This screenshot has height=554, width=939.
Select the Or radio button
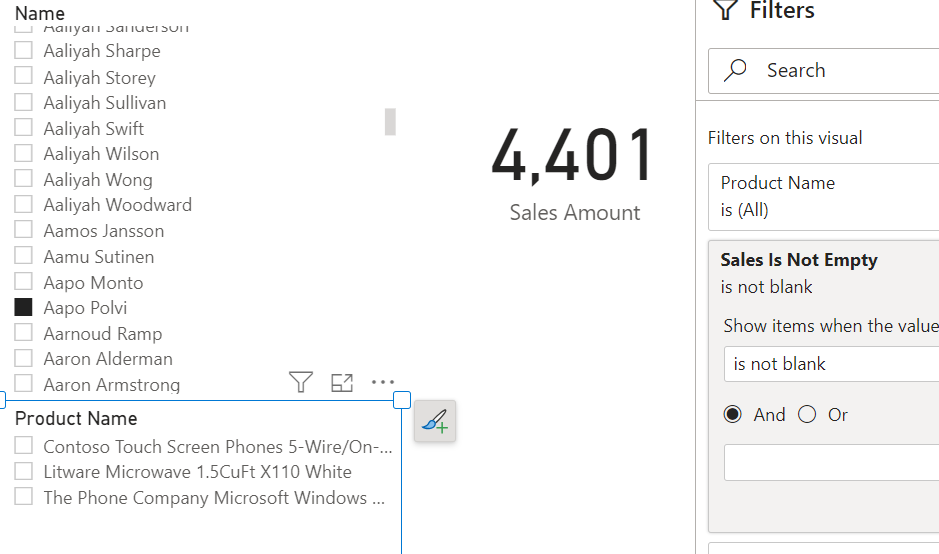tap(807, 415)
